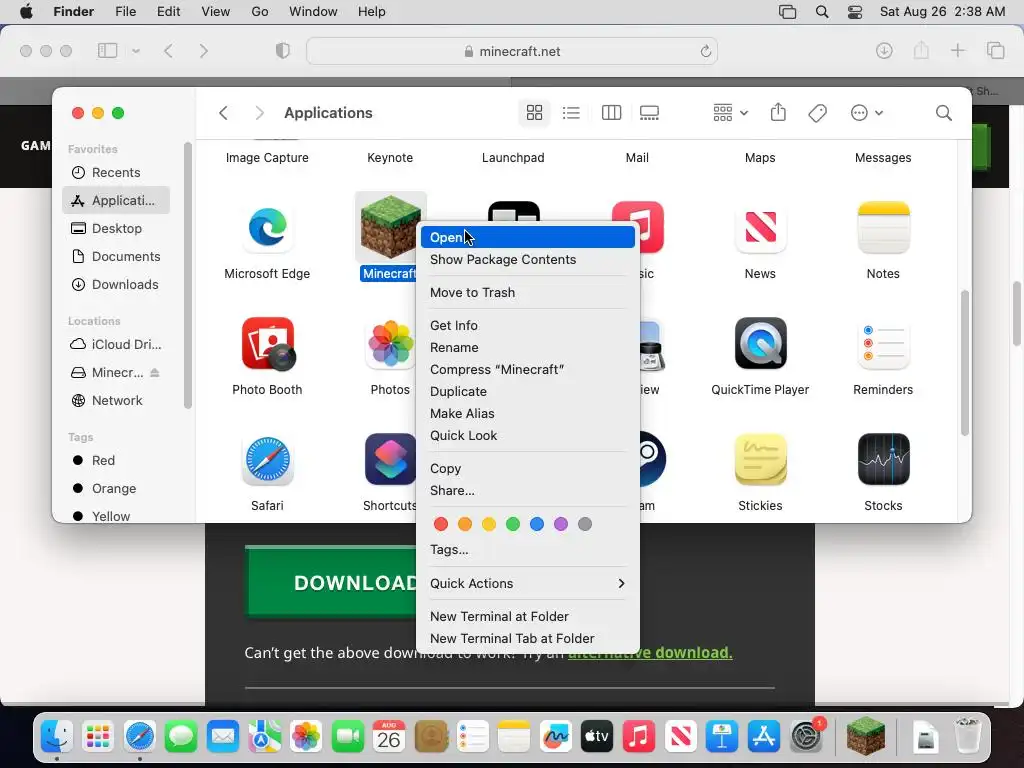Click the Finder Share toolbar icon
The height and width of the screenshot is (768, 1024).
point(778,113)
